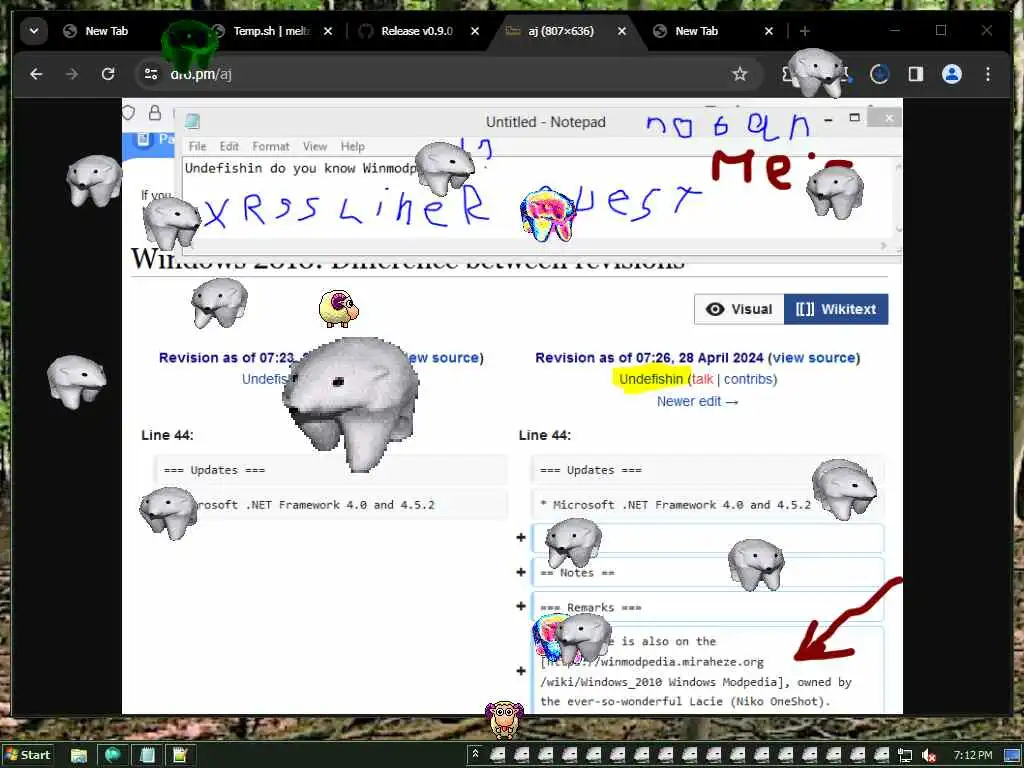Close the aj (807×636) tab
1024x768 pixels.
622,31
